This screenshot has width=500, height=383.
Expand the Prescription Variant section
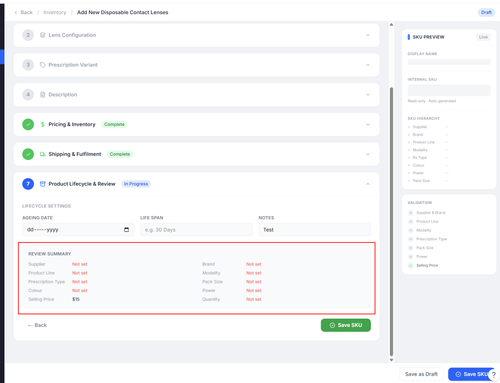[x=368, y=65]
